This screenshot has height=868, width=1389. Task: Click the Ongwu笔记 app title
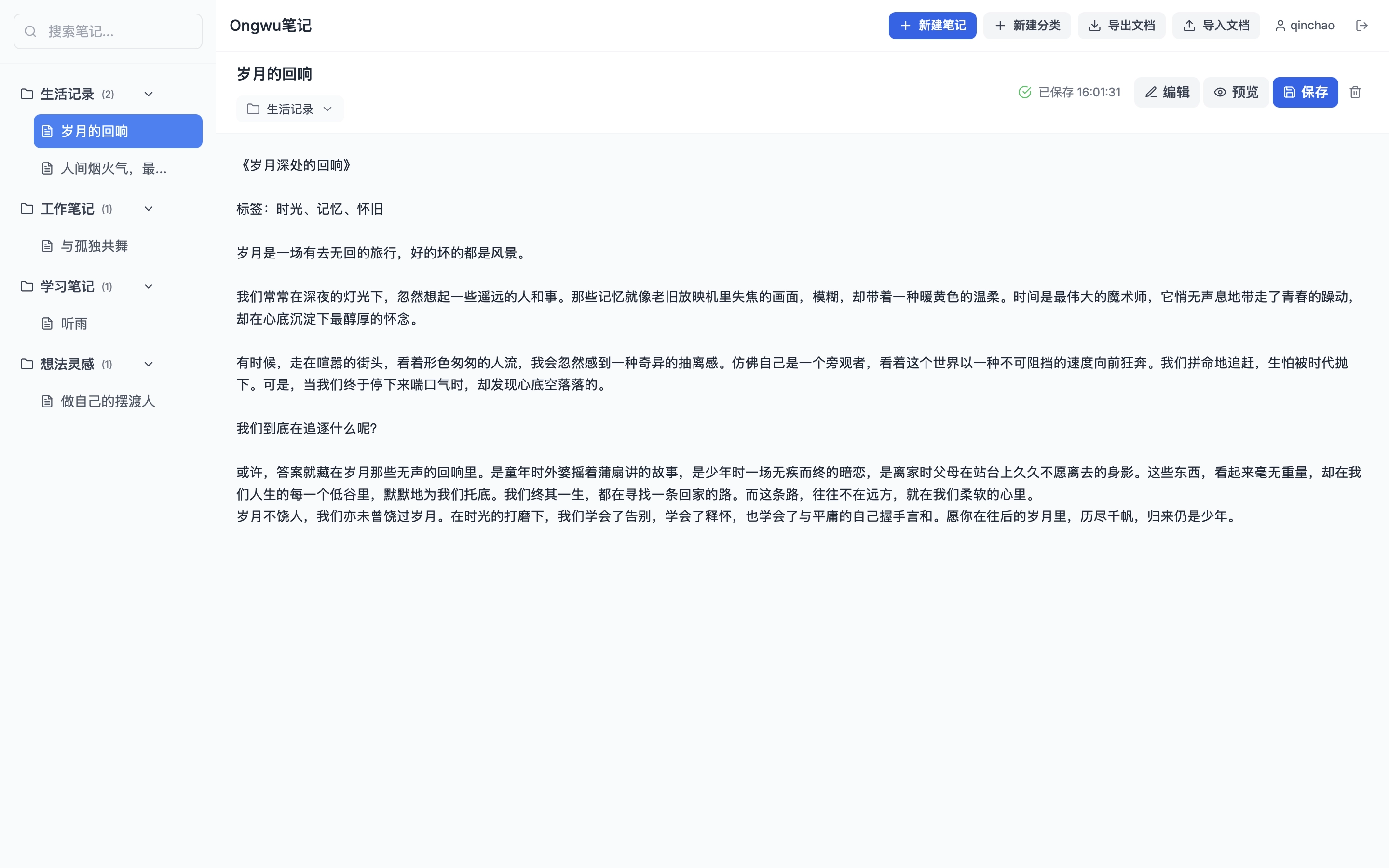coord(271,26)
